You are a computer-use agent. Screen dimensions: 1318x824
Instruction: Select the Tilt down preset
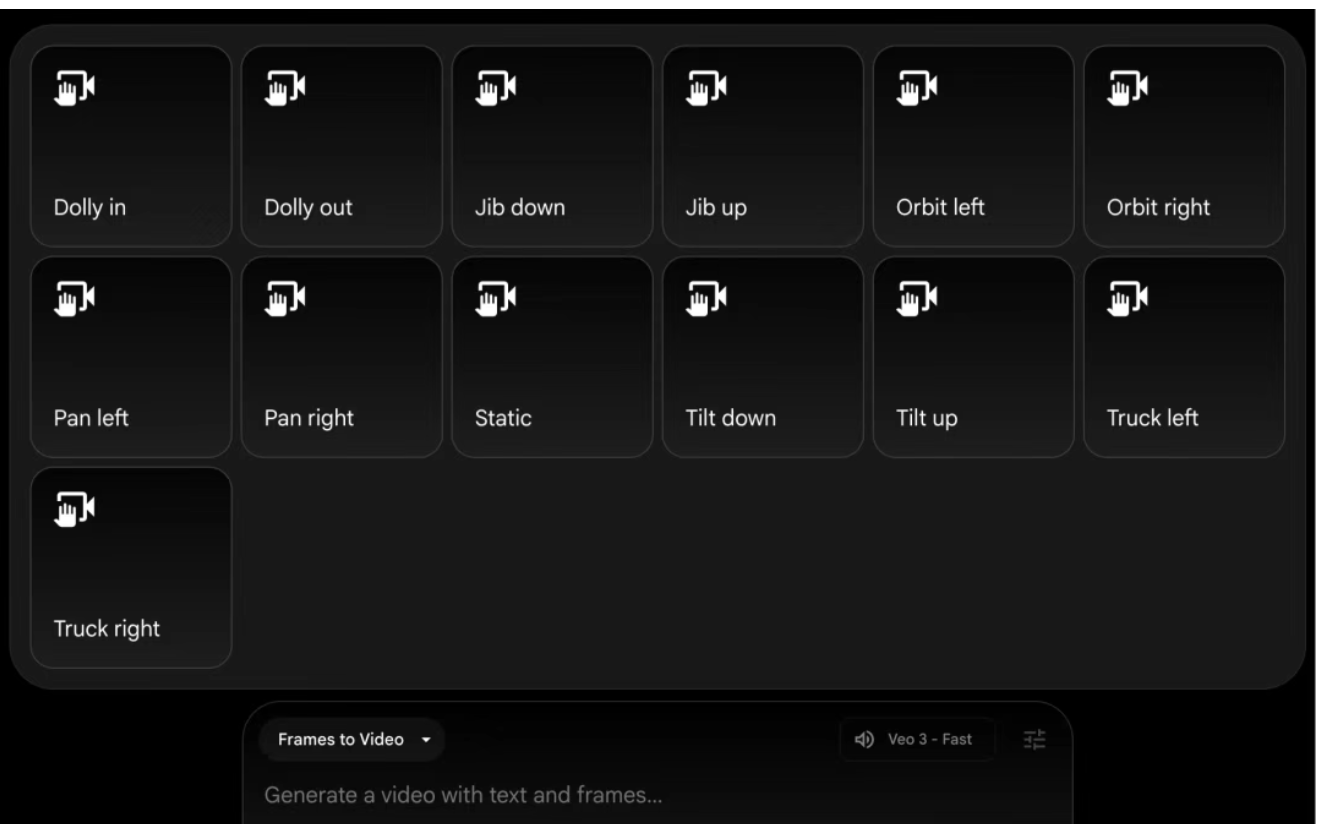click(762, 357)
